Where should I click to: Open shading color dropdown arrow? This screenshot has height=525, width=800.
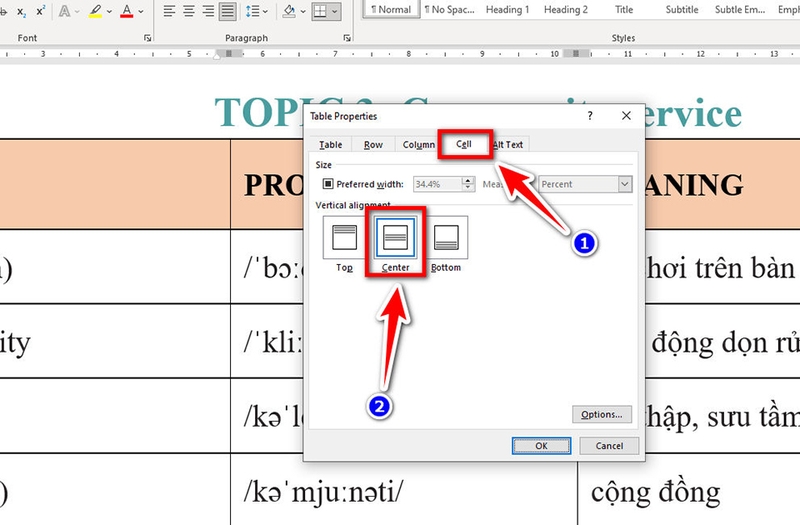pos(303,11)
